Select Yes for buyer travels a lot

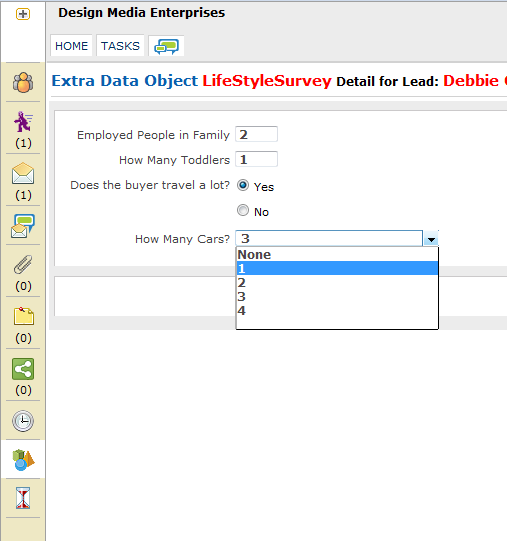tap(243, 185)
